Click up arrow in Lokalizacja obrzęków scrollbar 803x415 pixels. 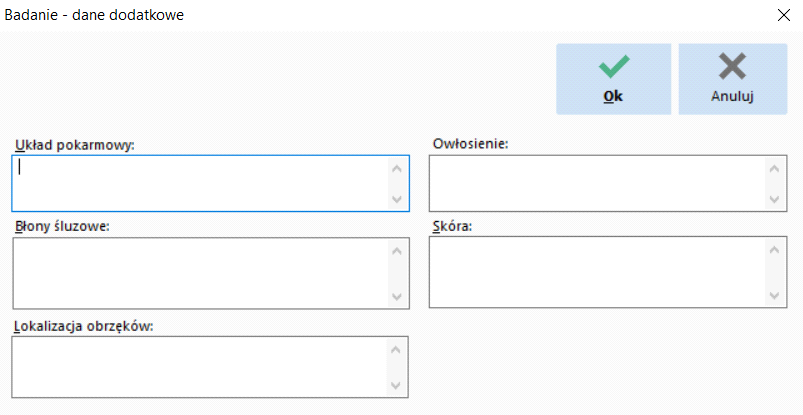click(396, 350)
